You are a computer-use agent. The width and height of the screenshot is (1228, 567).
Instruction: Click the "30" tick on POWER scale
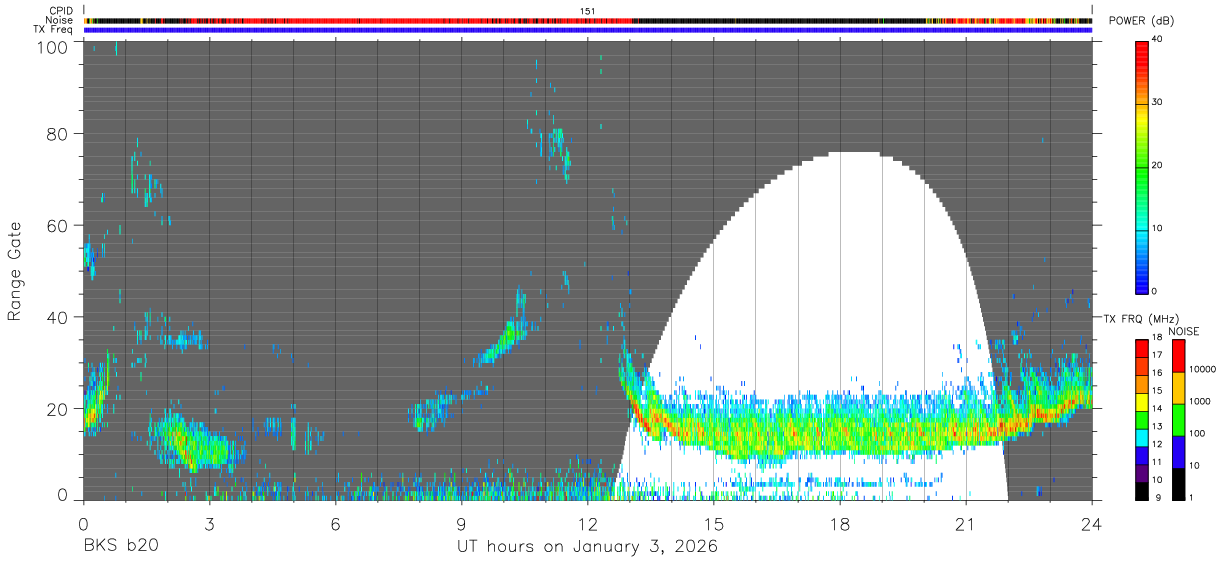pos(1156,102)
